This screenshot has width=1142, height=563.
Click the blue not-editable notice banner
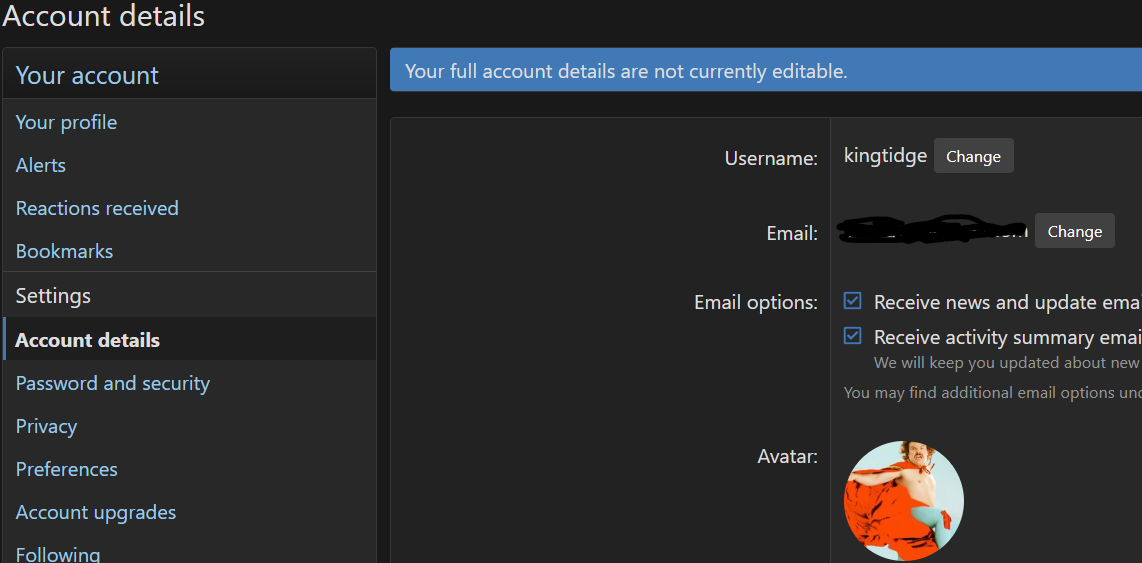coord(765,71)
